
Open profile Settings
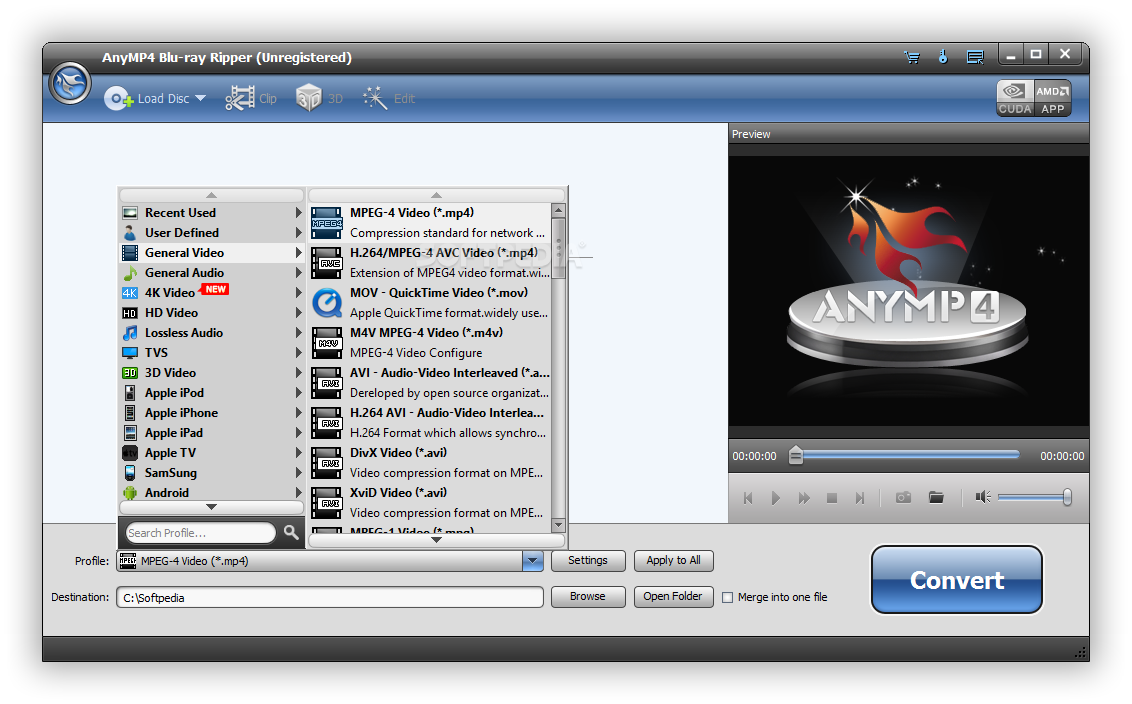click(588, 560)
